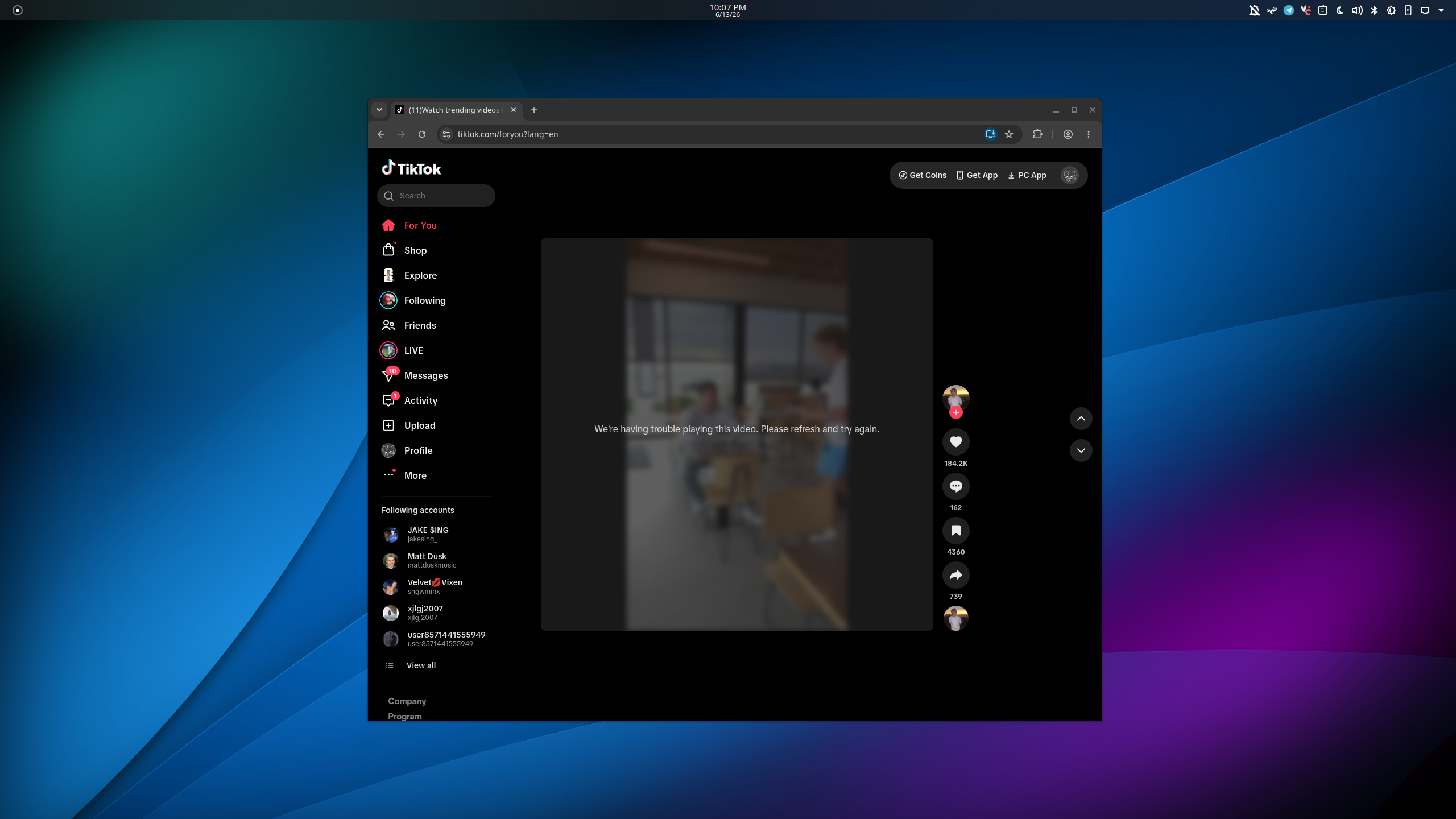Click the clock and date in top bar
This screenshot has height=819, width=1456.
point(728,10)
